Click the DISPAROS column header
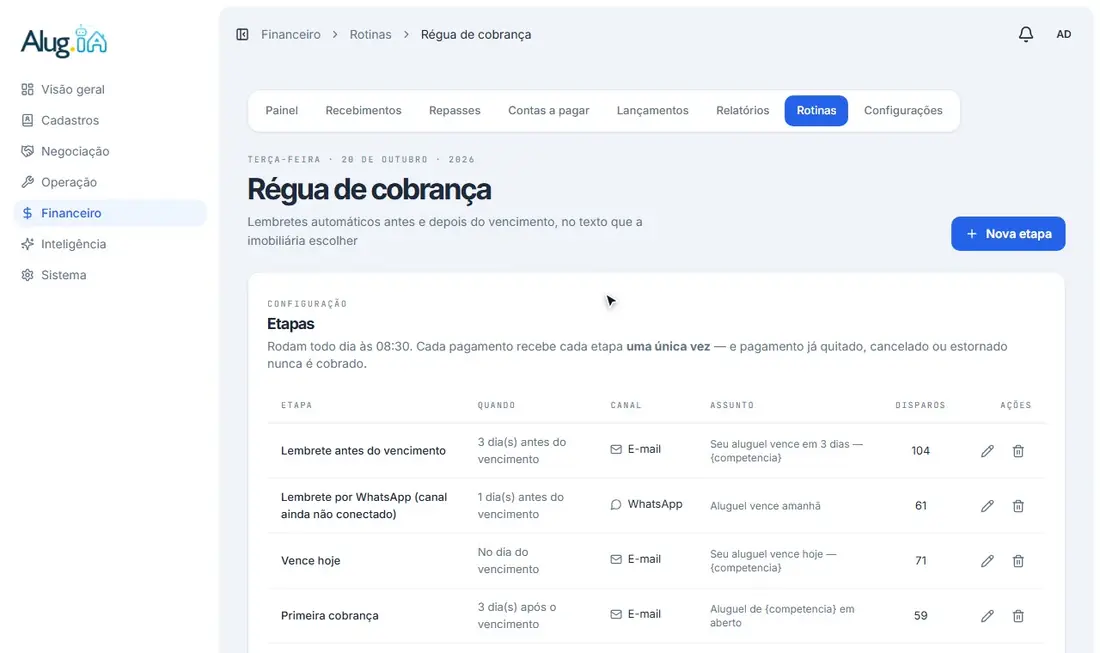 (x=920, y=405)
